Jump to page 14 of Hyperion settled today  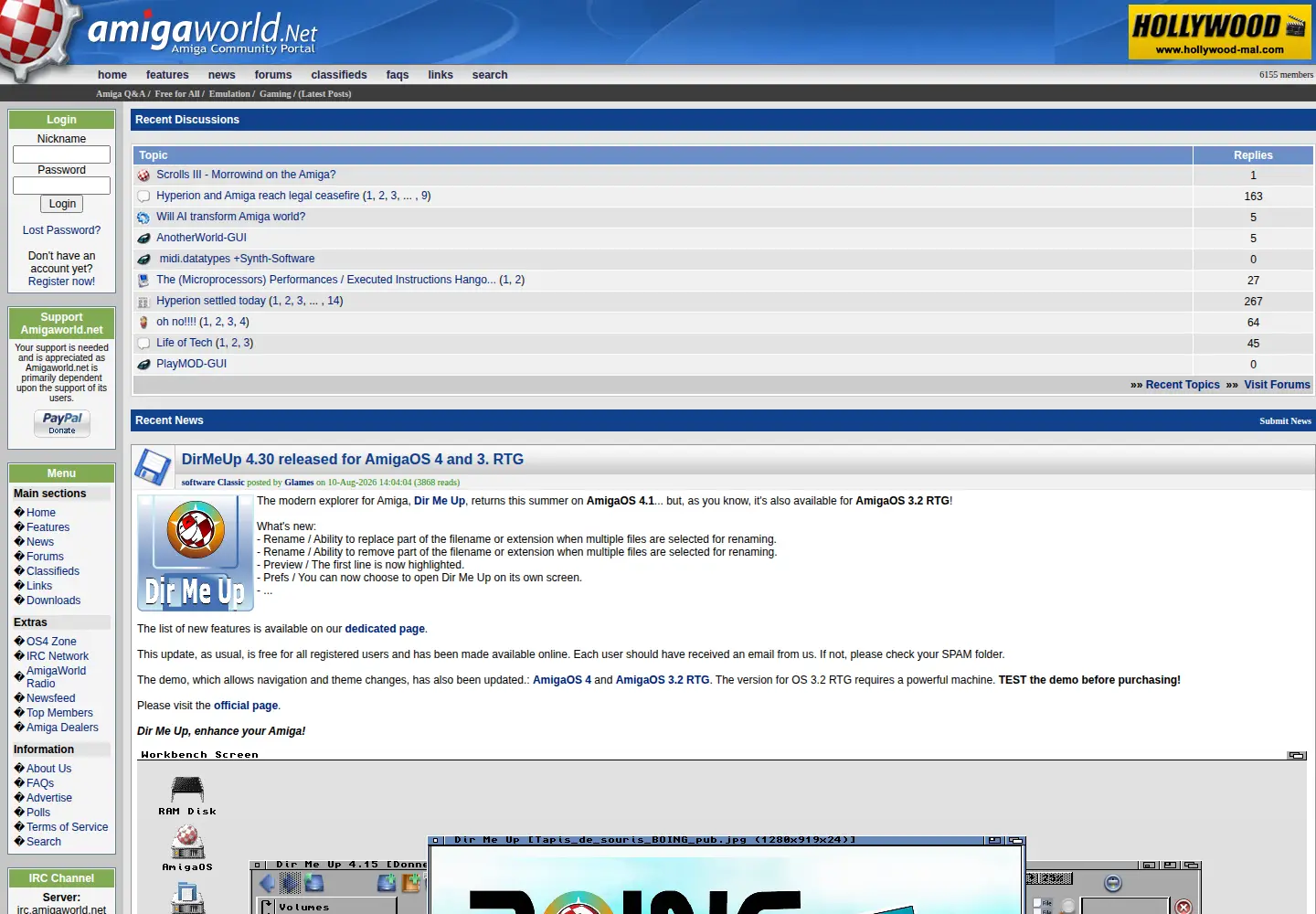(334, 301)
